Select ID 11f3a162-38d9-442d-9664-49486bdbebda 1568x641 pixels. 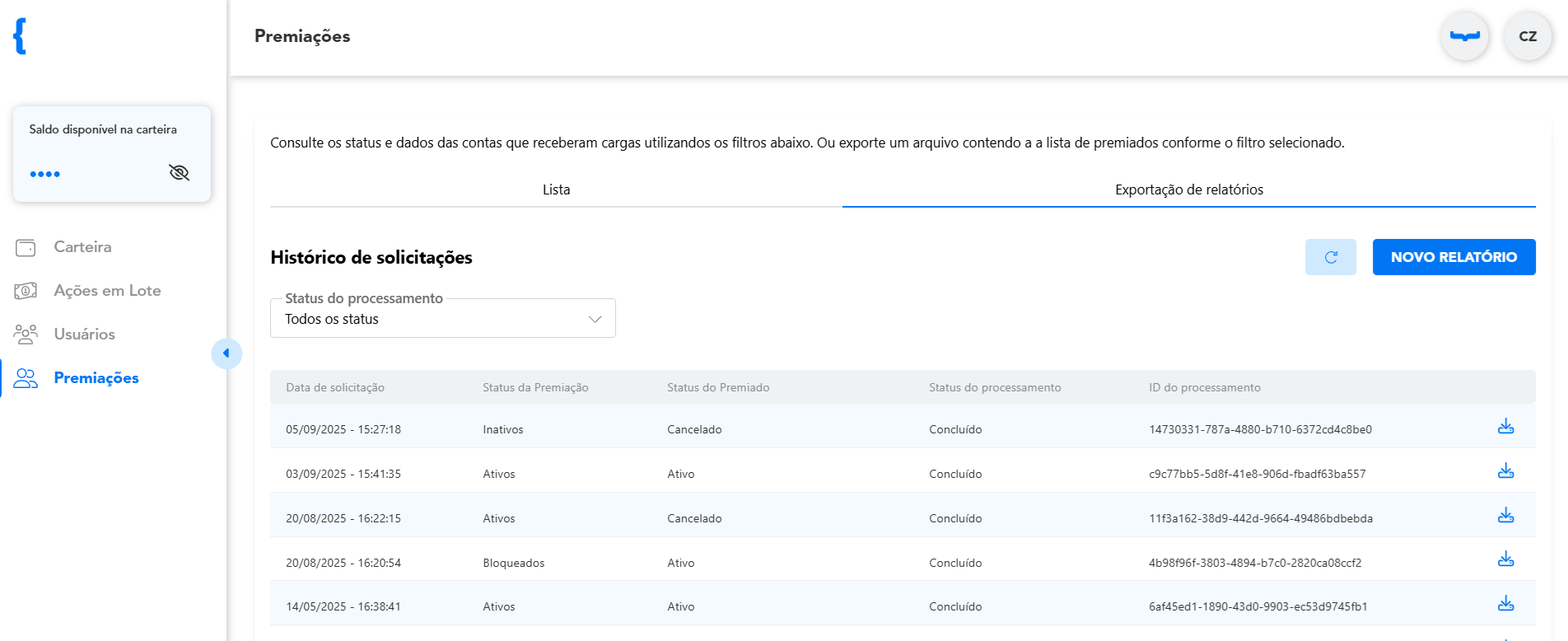coord(1261,518)
